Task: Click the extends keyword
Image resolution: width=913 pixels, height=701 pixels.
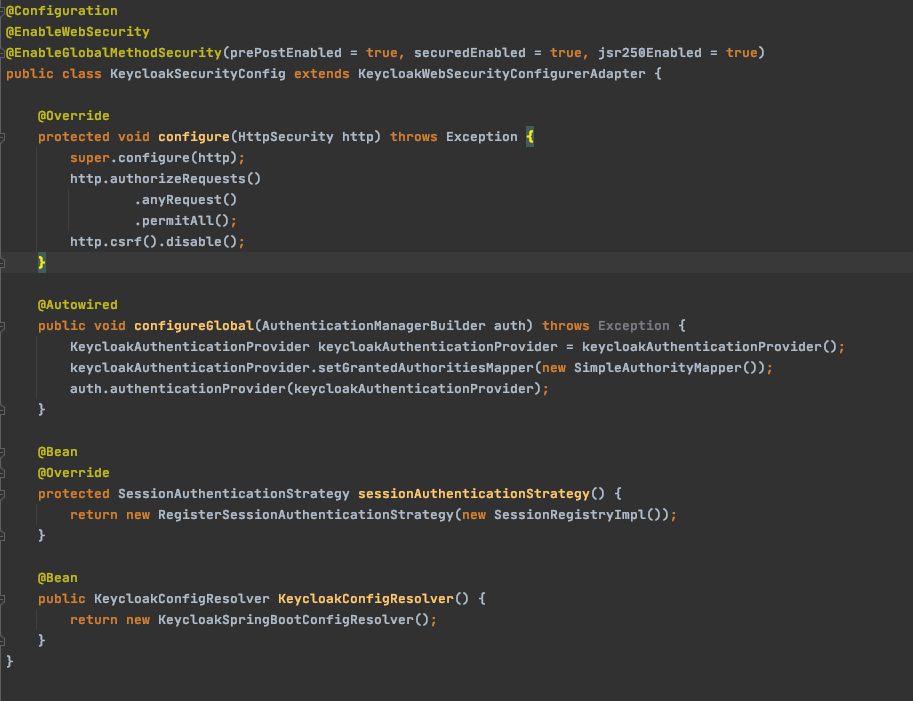Action: tap(321, 74)
